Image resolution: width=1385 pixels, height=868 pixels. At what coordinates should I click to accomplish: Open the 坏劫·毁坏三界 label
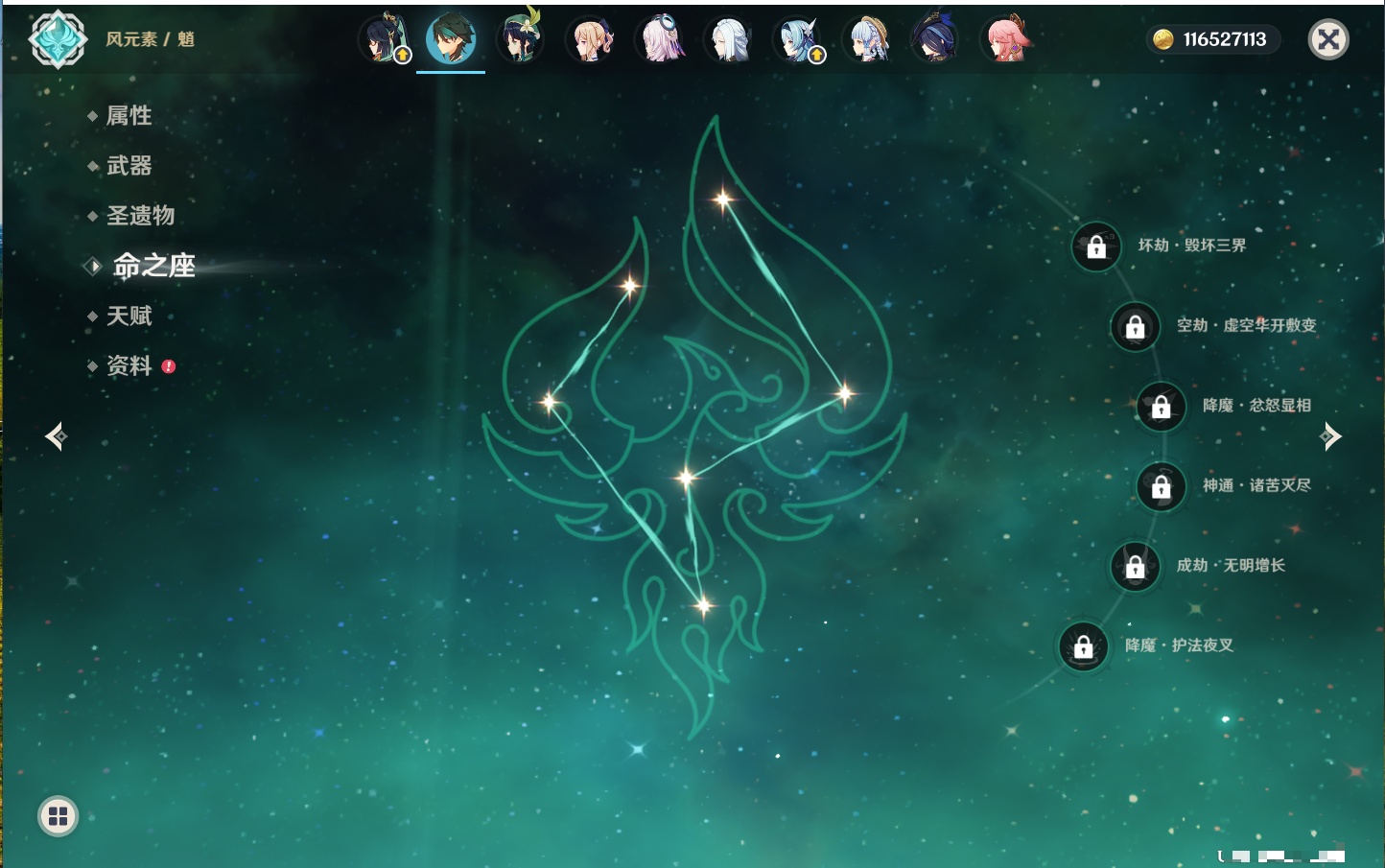[x=1192, y=246]
